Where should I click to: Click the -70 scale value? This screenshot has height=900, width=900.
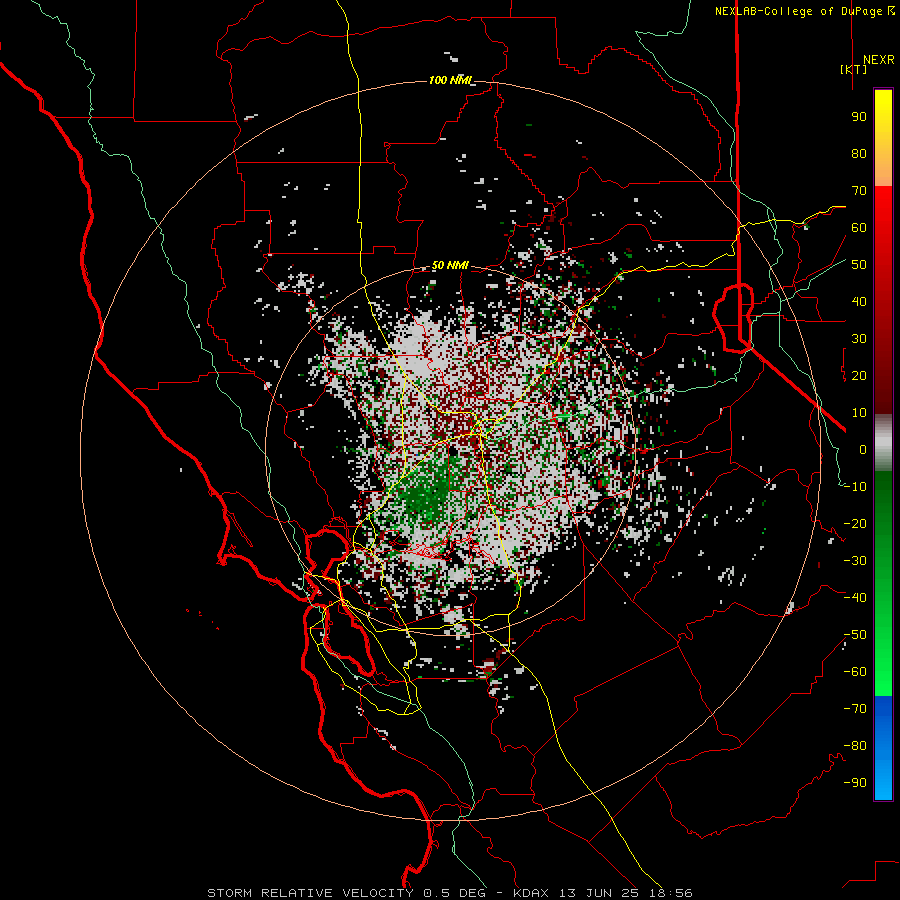point(855,709)
